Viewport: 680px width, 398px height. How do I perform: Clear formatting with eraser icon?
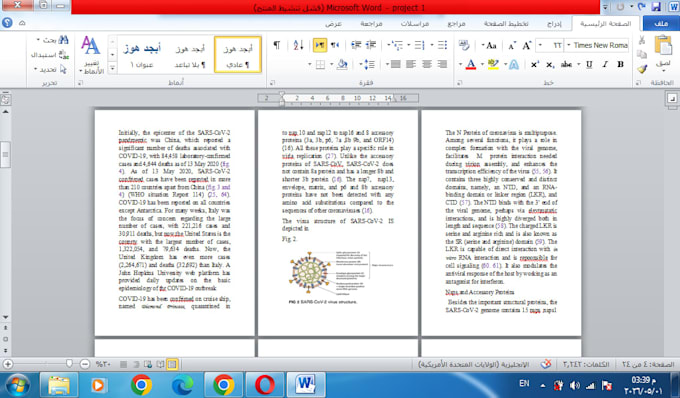point(464,45)
